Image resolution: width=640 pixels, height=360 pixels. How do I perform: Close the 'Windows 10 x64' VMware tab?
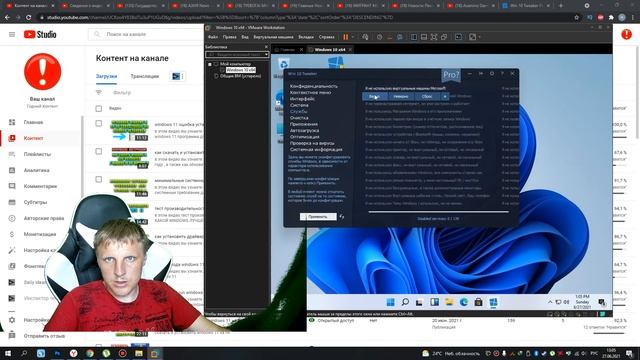[350, 50]
